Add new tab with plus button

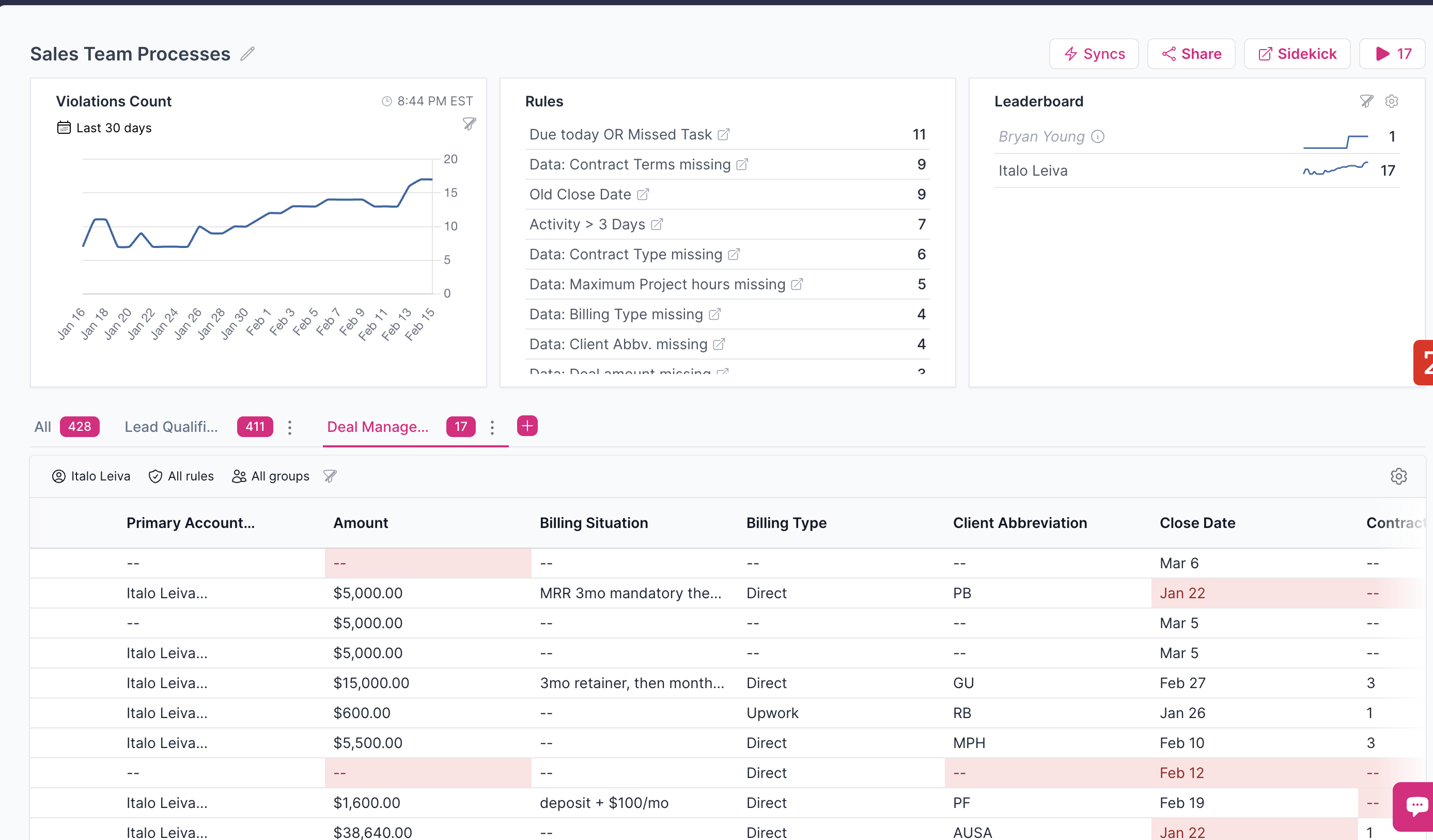(527, 426)
